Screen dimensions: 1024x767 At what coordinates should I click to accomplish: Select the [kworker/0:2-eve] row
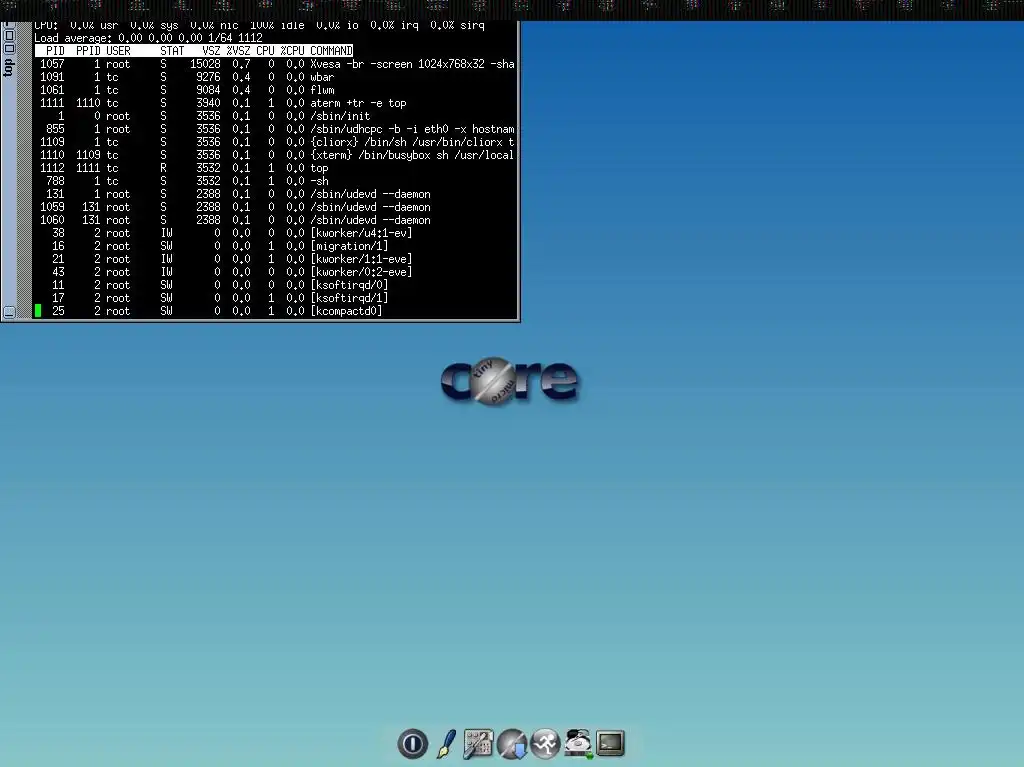[275, 272]
